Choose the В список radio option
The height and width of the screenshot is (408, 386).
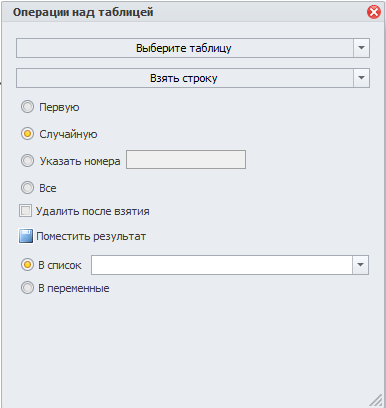click(27, 265)
